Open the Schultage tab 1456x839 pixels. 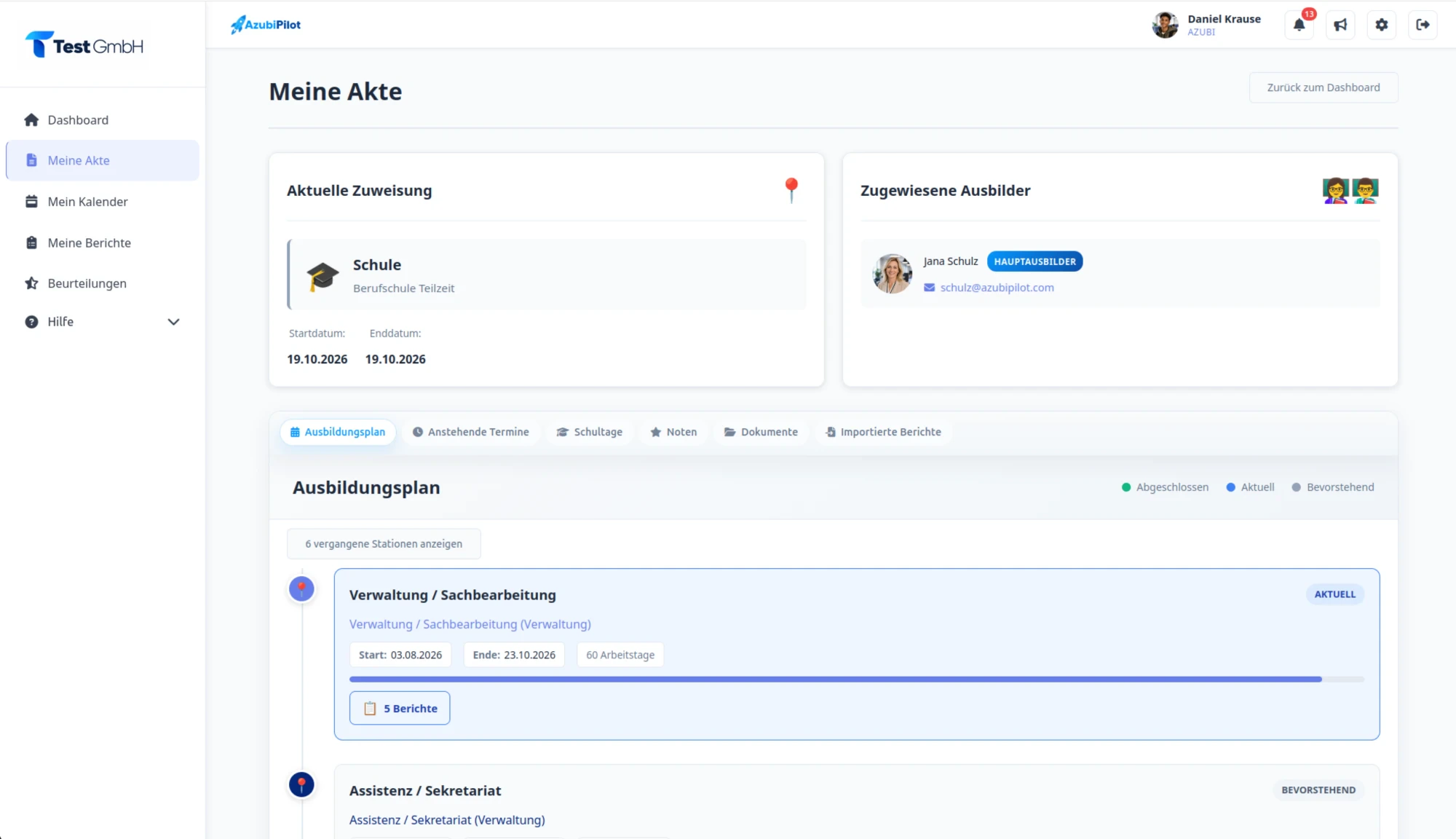590,432
